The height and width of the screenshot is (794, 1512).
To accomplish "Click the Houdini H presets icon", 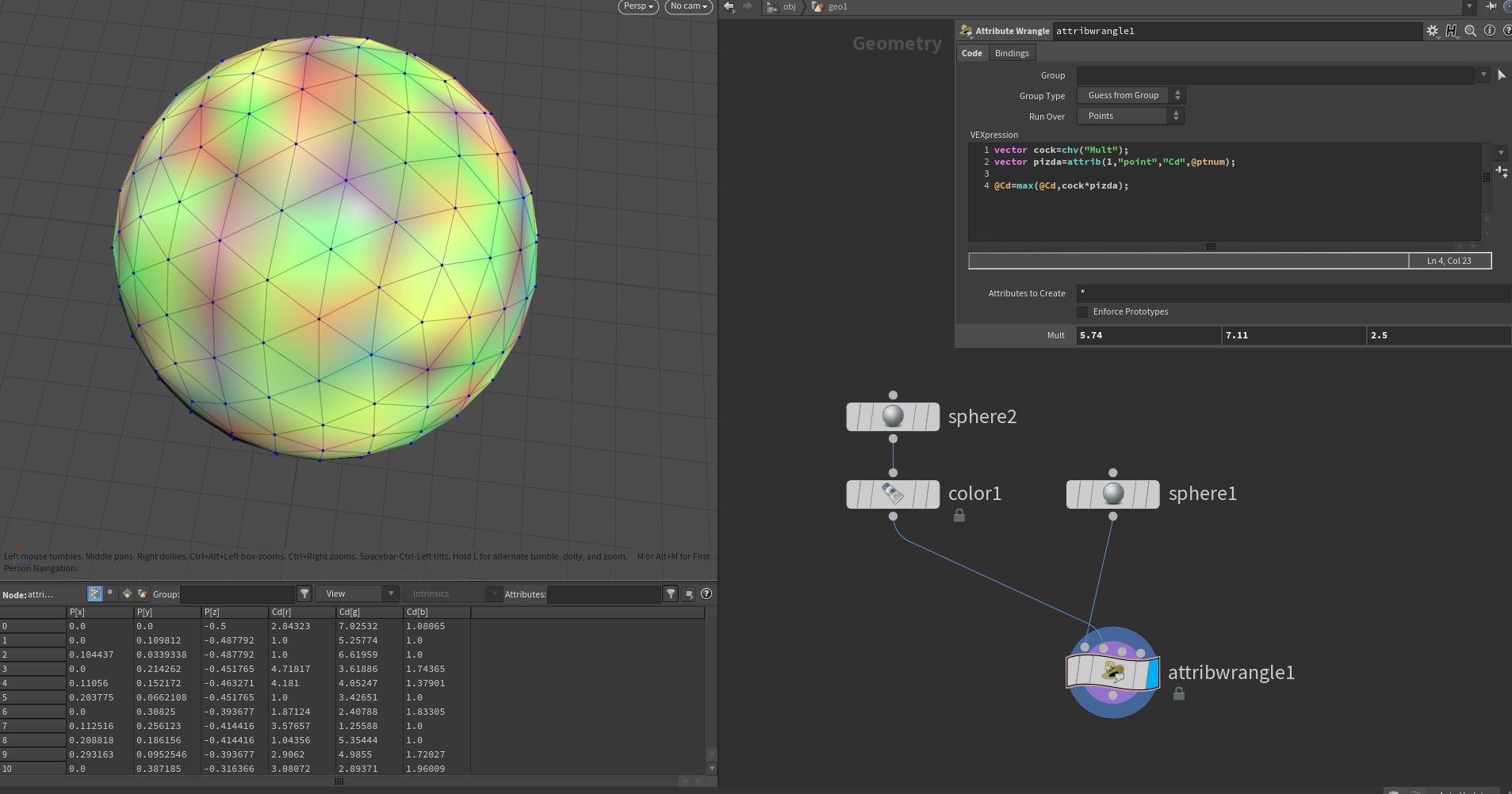I will click(1452, 31).
